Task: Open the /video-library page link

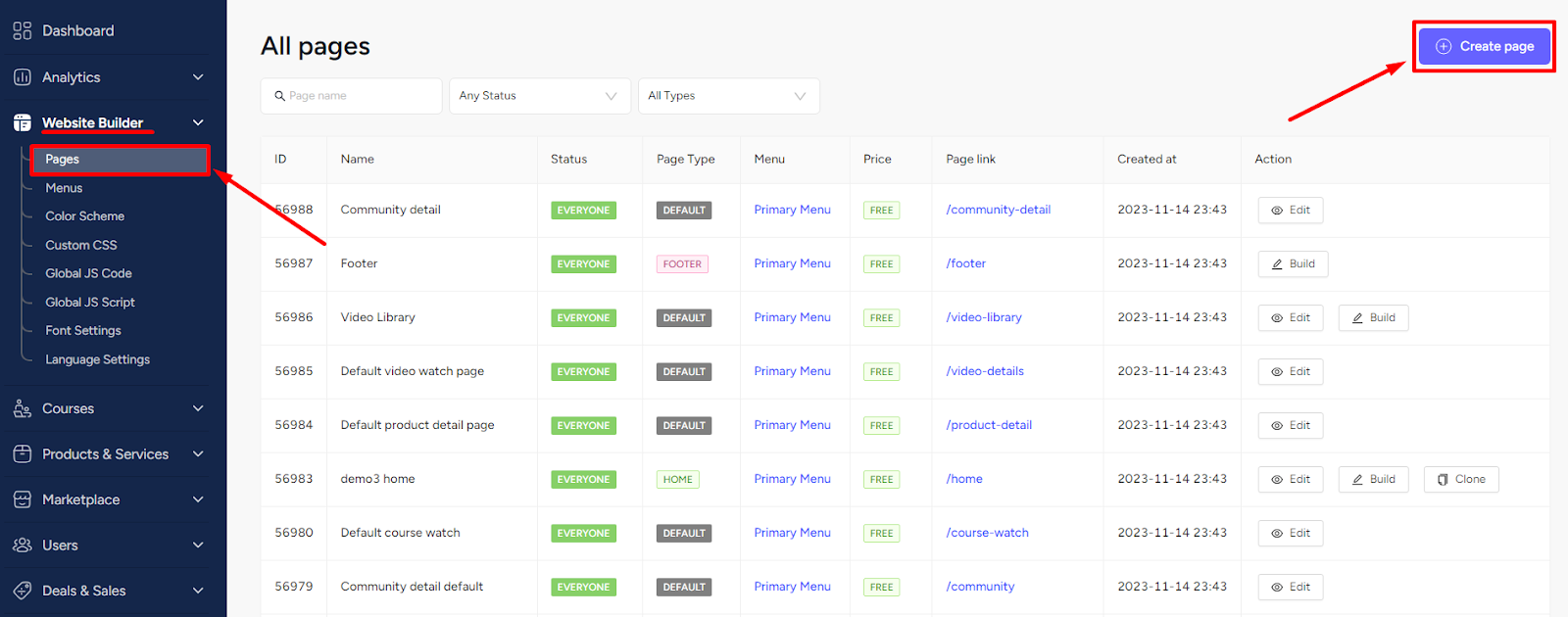Action: (983, 317)
